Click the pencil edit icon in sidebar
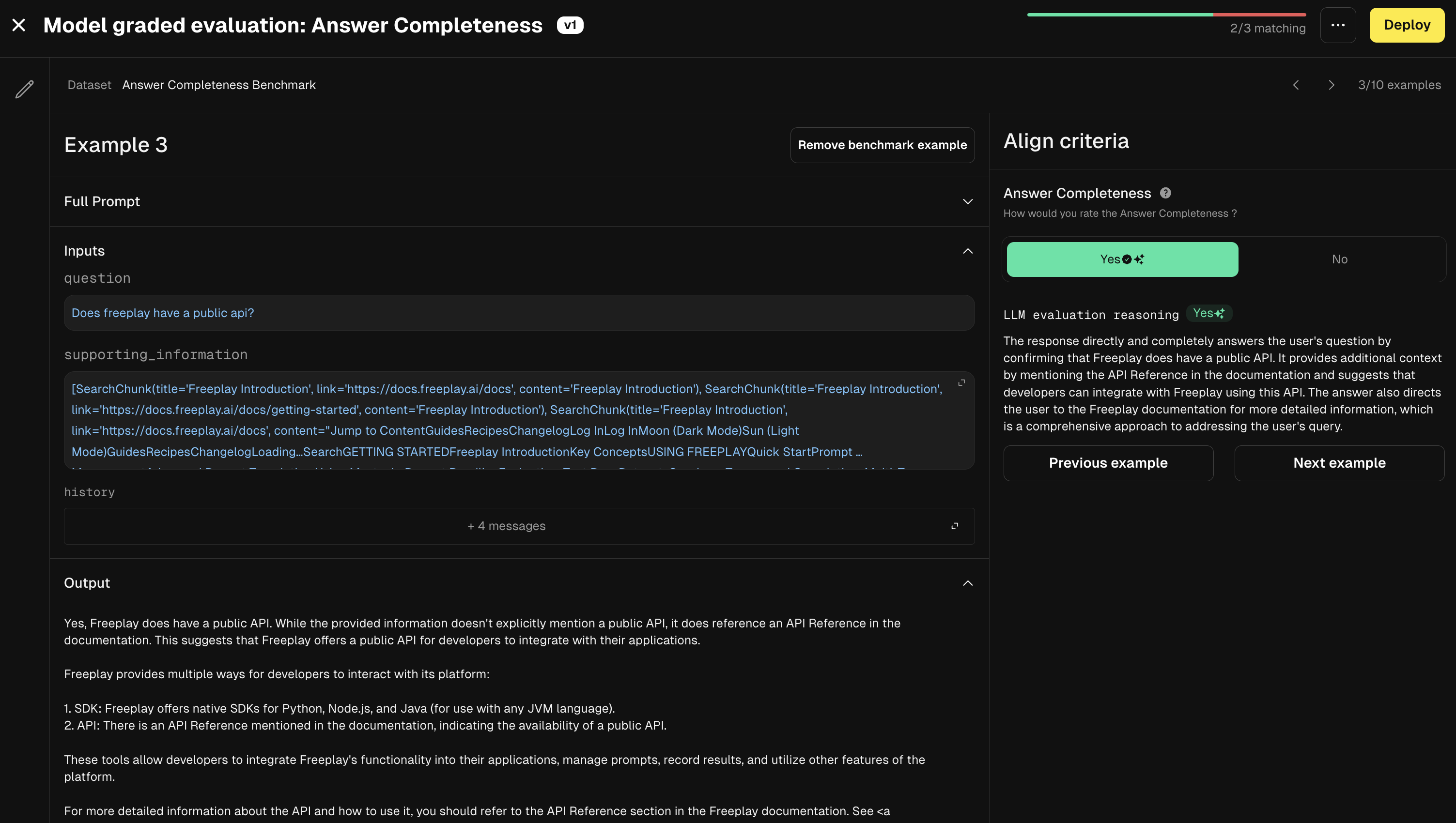This screenshot has width=1456, height=823. pos(24,89)
